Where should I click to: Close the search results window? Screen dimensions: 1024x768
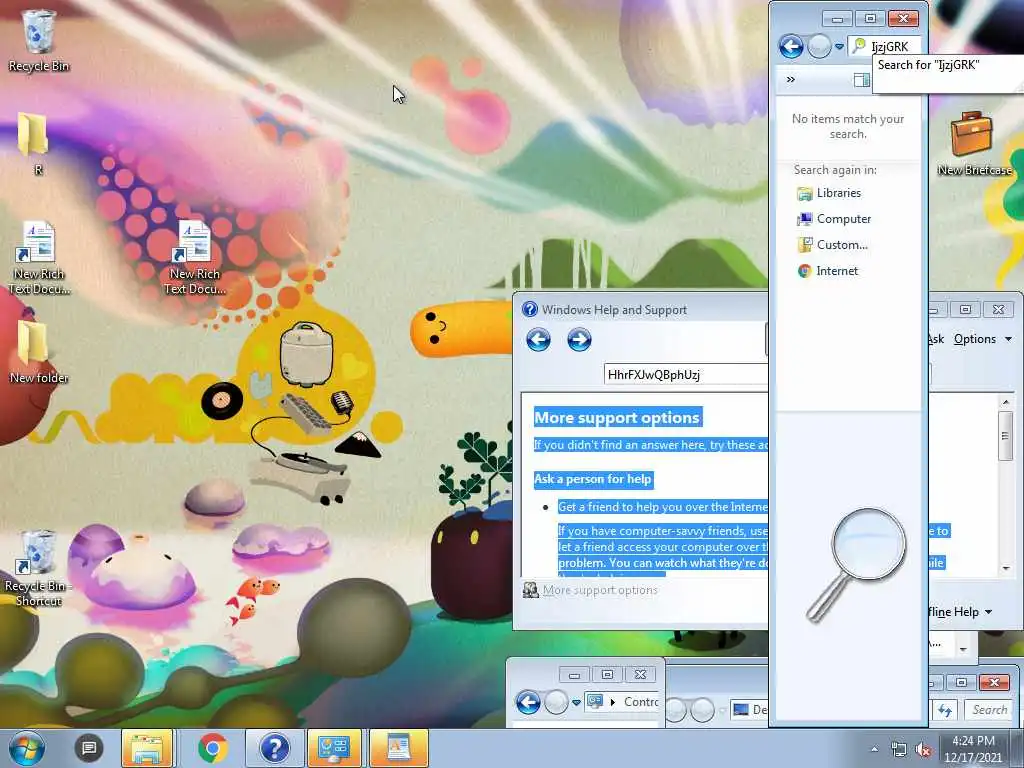(x=904, y=18)
